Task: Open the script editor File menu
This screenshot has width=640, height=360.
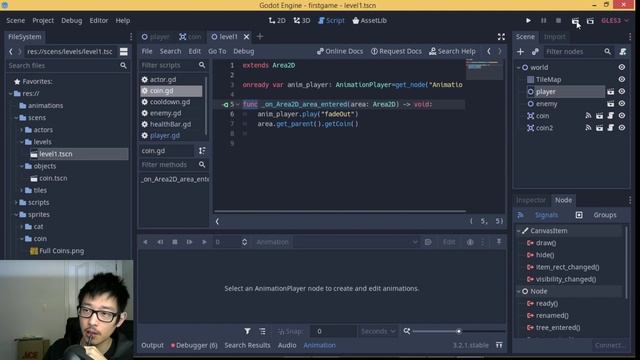Action: (147, 51)
